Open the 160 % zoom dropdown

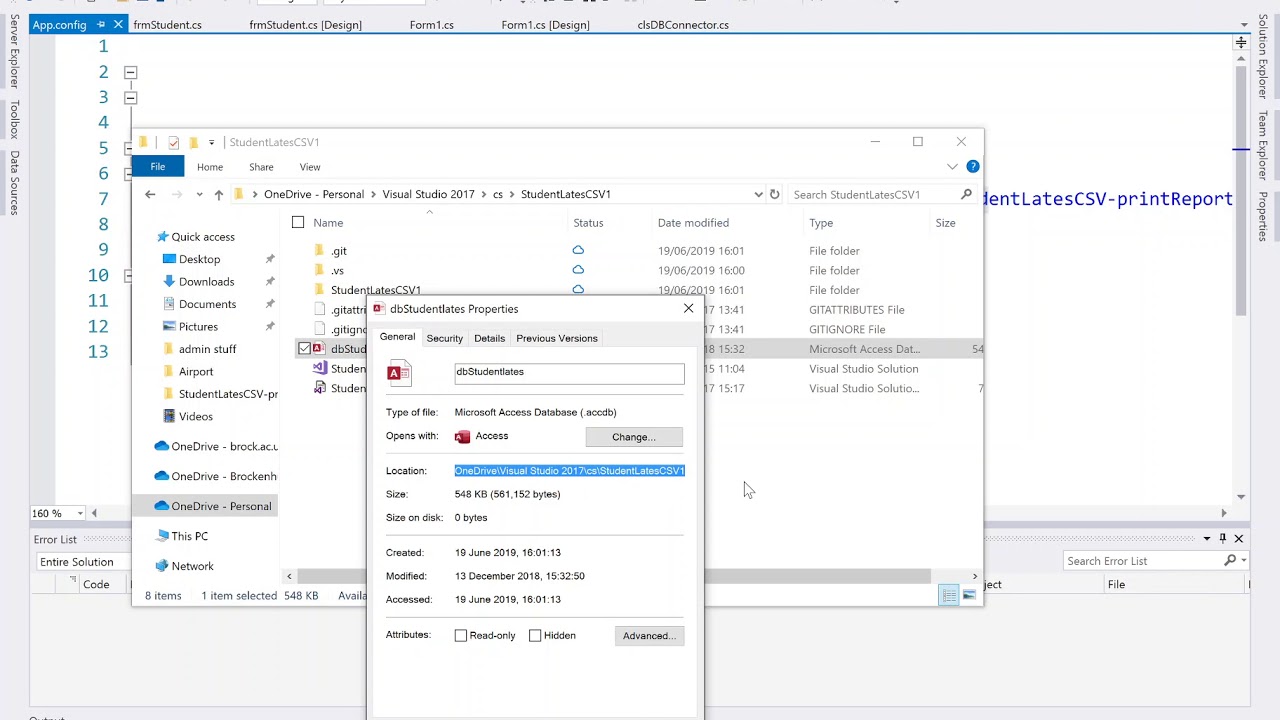point(80,513)
